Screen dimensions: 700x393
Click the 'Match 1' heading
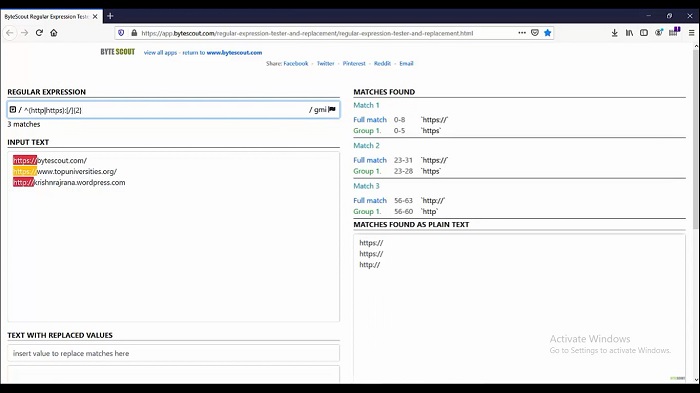coord(367,105)
